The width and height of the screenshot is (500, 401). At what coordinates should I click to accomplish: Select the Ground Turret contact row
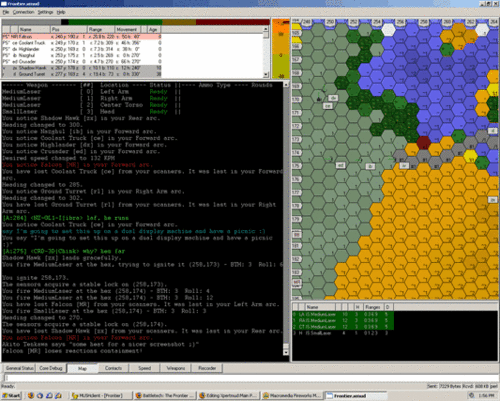click(x=82, y=74)
